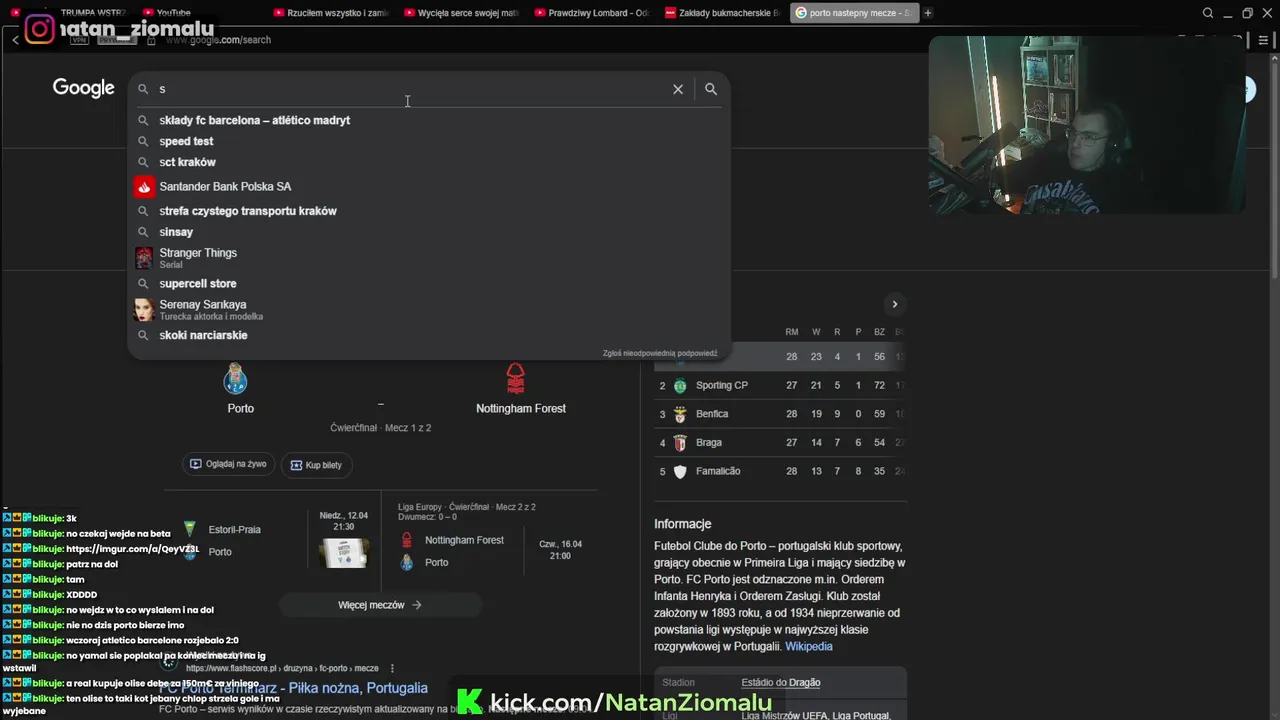Click the Benfica row in the standings
The height and width of the screenshot is (720, 1280).
pos(780,414)
